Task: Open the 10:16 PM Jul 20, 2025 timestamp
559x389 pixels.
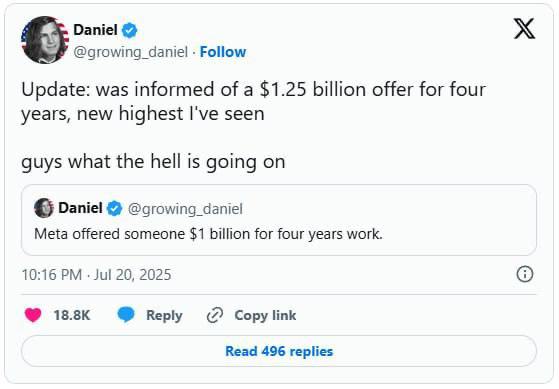Action: pos(96,275)
